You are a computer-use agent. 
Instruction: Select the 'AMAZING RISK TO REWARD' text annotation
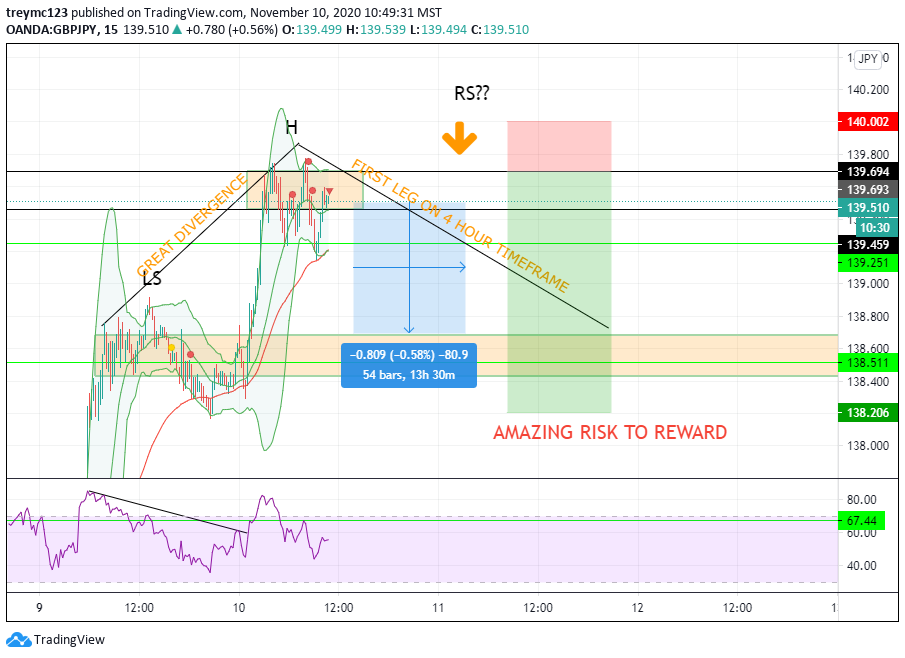pos(610,432)
